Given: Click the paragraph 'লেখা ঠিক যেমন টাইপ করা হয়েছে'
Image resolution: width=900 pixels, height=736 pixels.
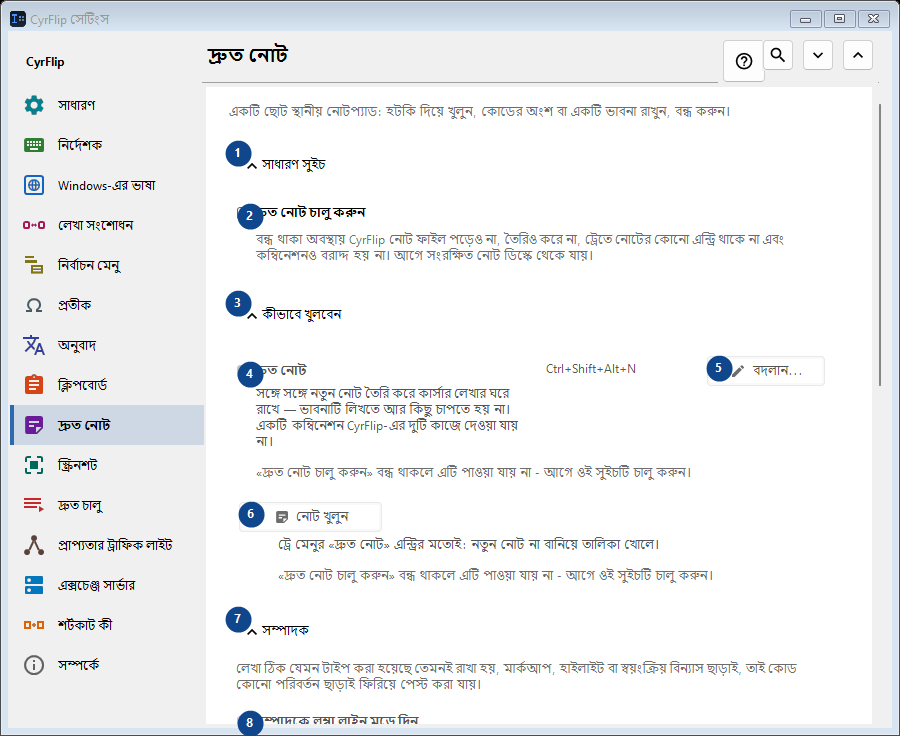Looking at the screenshot, I should [517, 676].
